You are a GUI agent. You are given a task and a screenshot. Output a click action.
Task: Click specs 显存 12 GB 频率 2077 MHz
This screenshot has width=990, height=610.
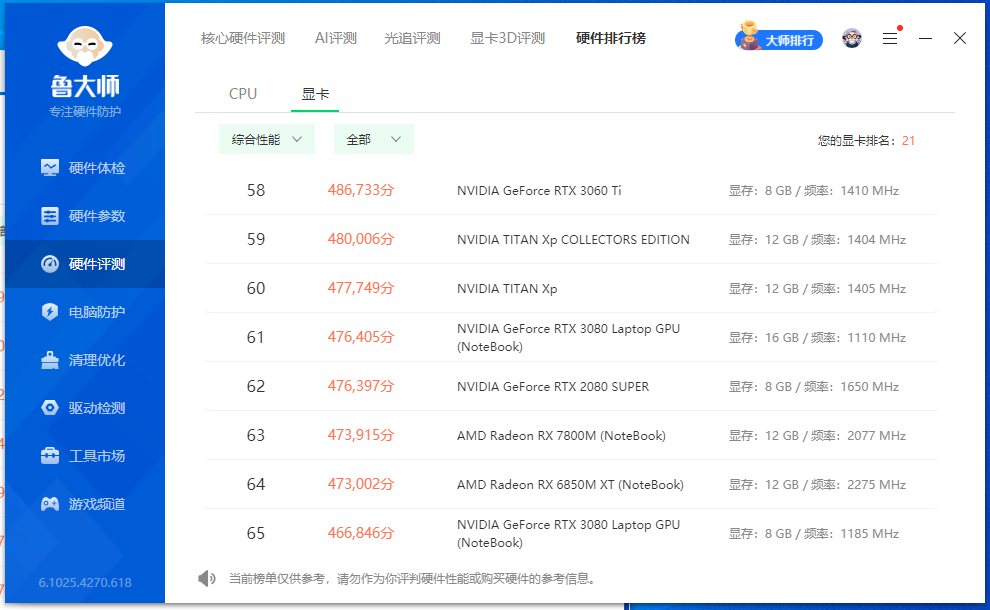(x=817, y=436)
